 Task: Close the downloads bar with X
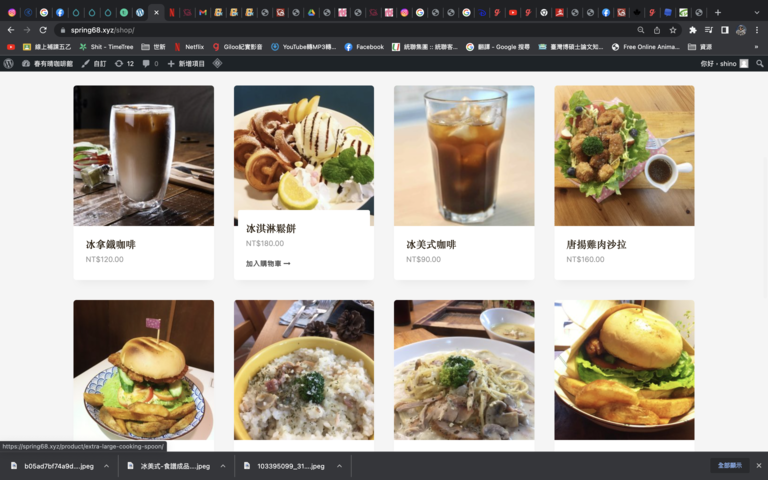pyautogui.click(x=759, y=466)
